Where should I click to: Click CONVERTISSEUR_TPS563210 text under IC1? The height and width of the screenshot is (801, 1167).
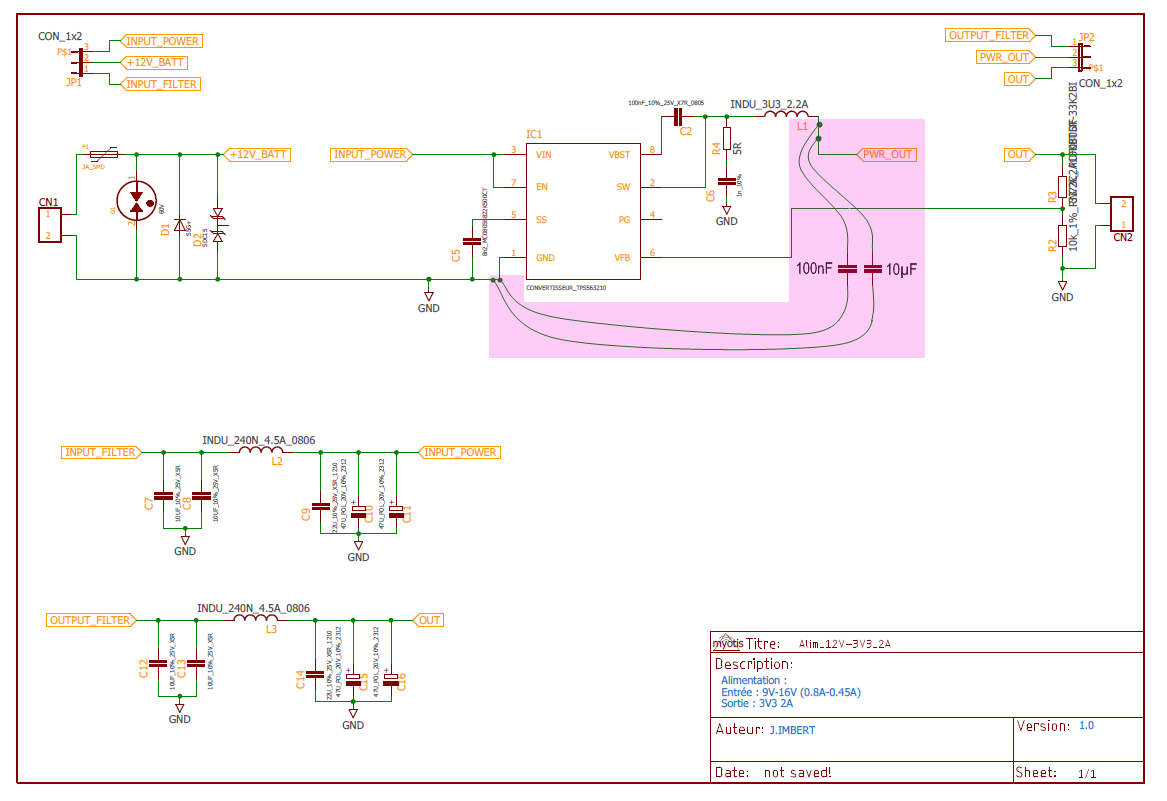tap(566, 287)
